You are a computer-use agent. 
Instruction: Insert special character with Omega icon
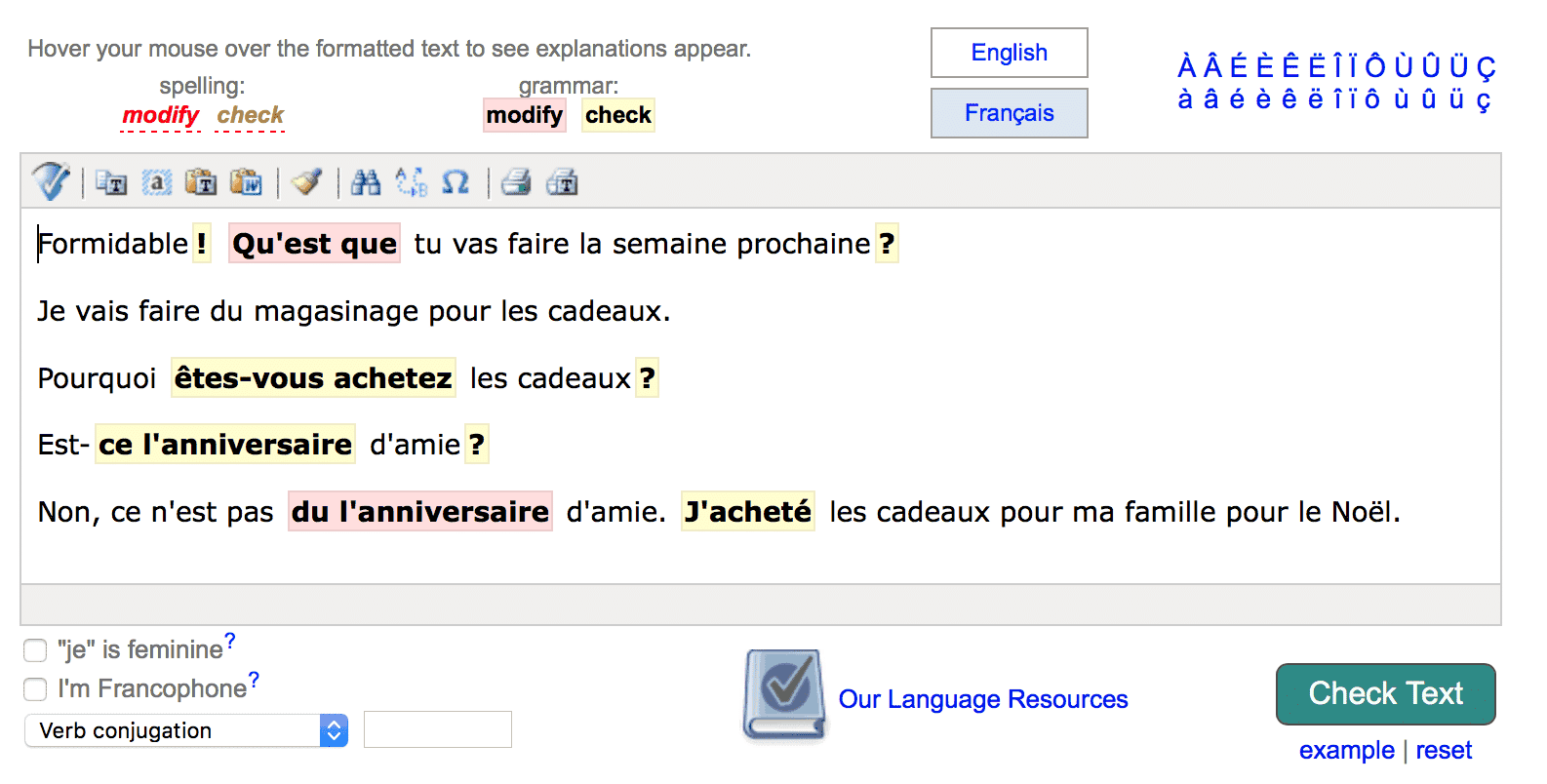tap(456, 182)
